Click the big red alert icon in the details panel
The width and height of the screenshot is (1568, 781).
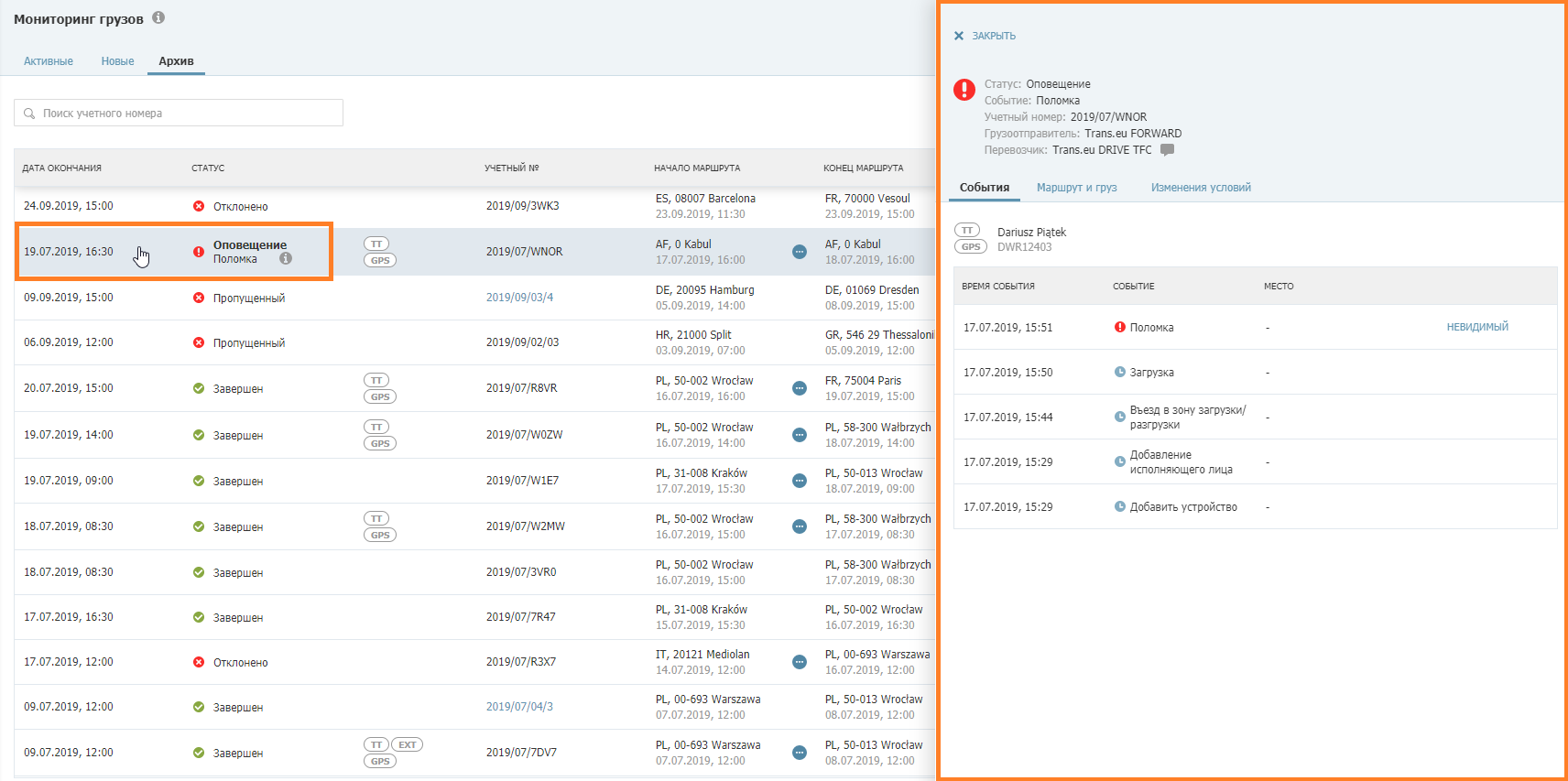(x=964, y=89)
